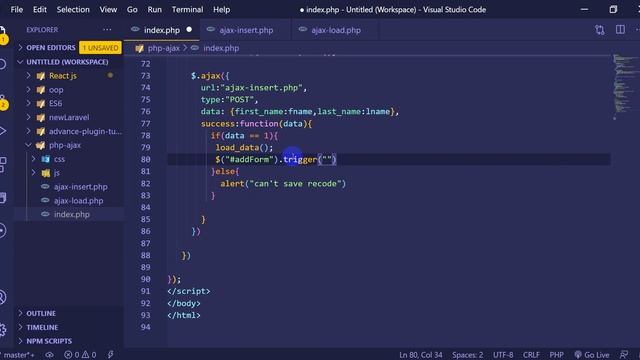Screen dimensions: 640x360
Task: Click the errors and warnings status icon
Action: coord(80,355)
